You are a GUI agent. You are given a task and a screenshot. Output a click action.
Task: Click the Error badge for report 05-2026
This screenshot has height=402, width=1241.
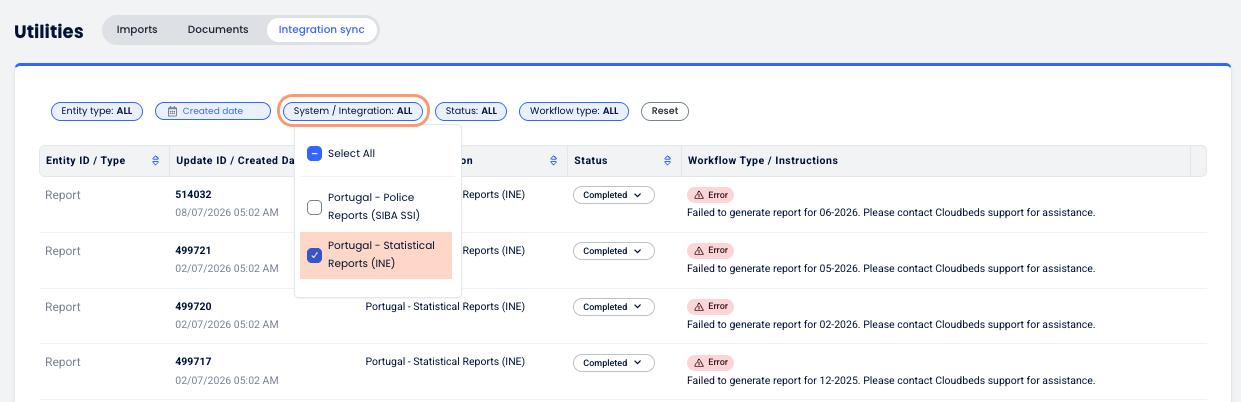710,251
